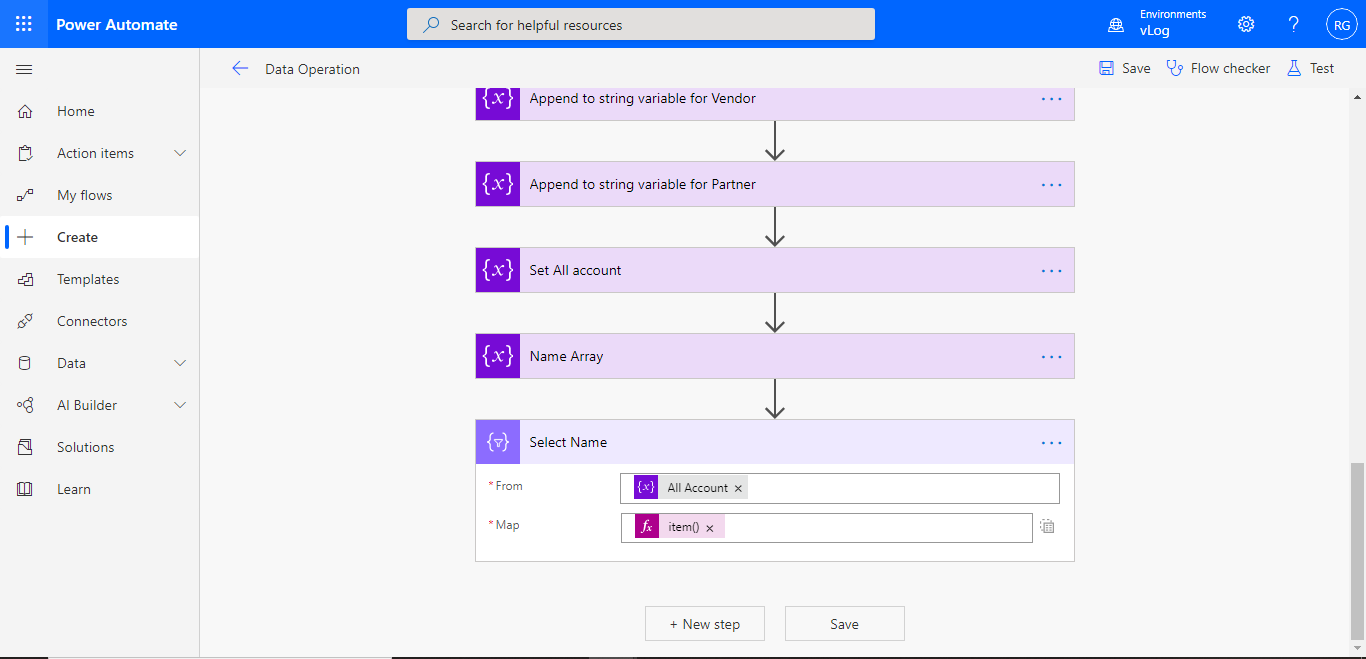Screen dimensions: 1366x659
Task: Click the fx expression icon in Map
Action: [647, 527]
